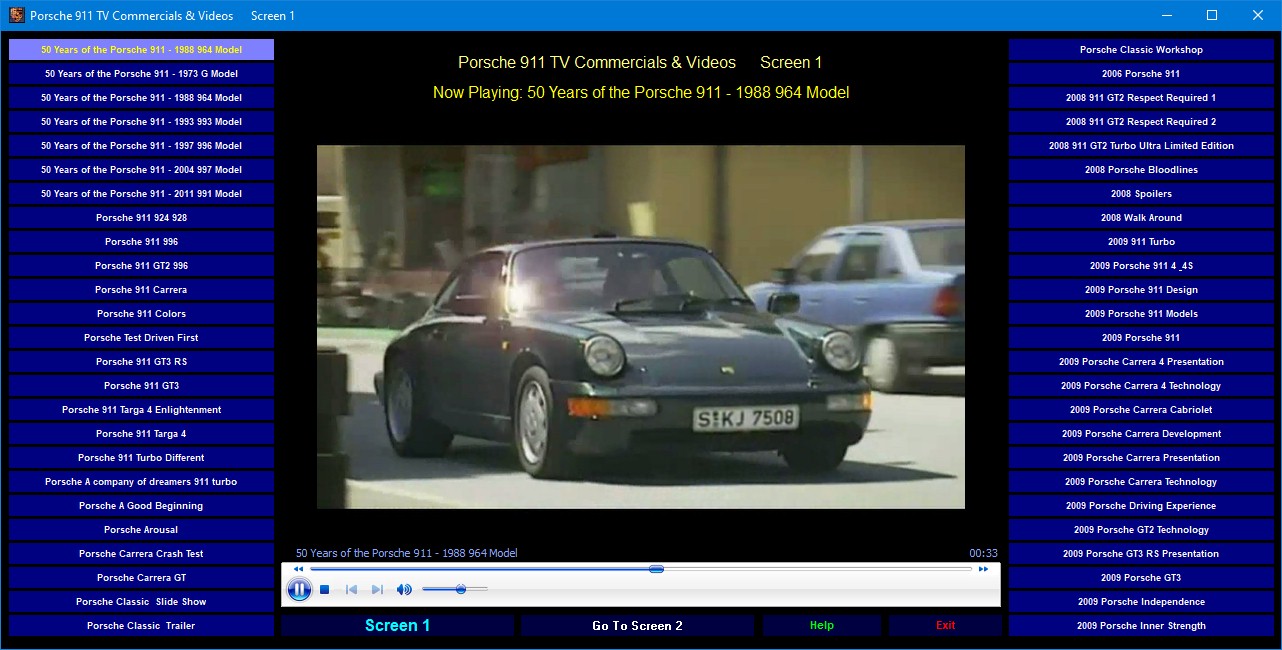Play 2009 Porsche 911 Design

tap(1141, 290)
